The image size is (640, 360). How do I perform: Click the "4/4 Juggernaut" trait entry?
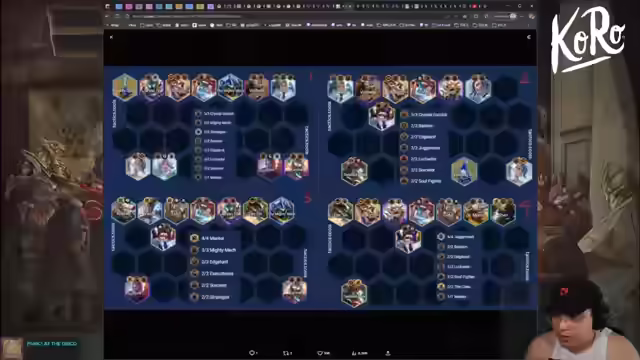[456, 237]
